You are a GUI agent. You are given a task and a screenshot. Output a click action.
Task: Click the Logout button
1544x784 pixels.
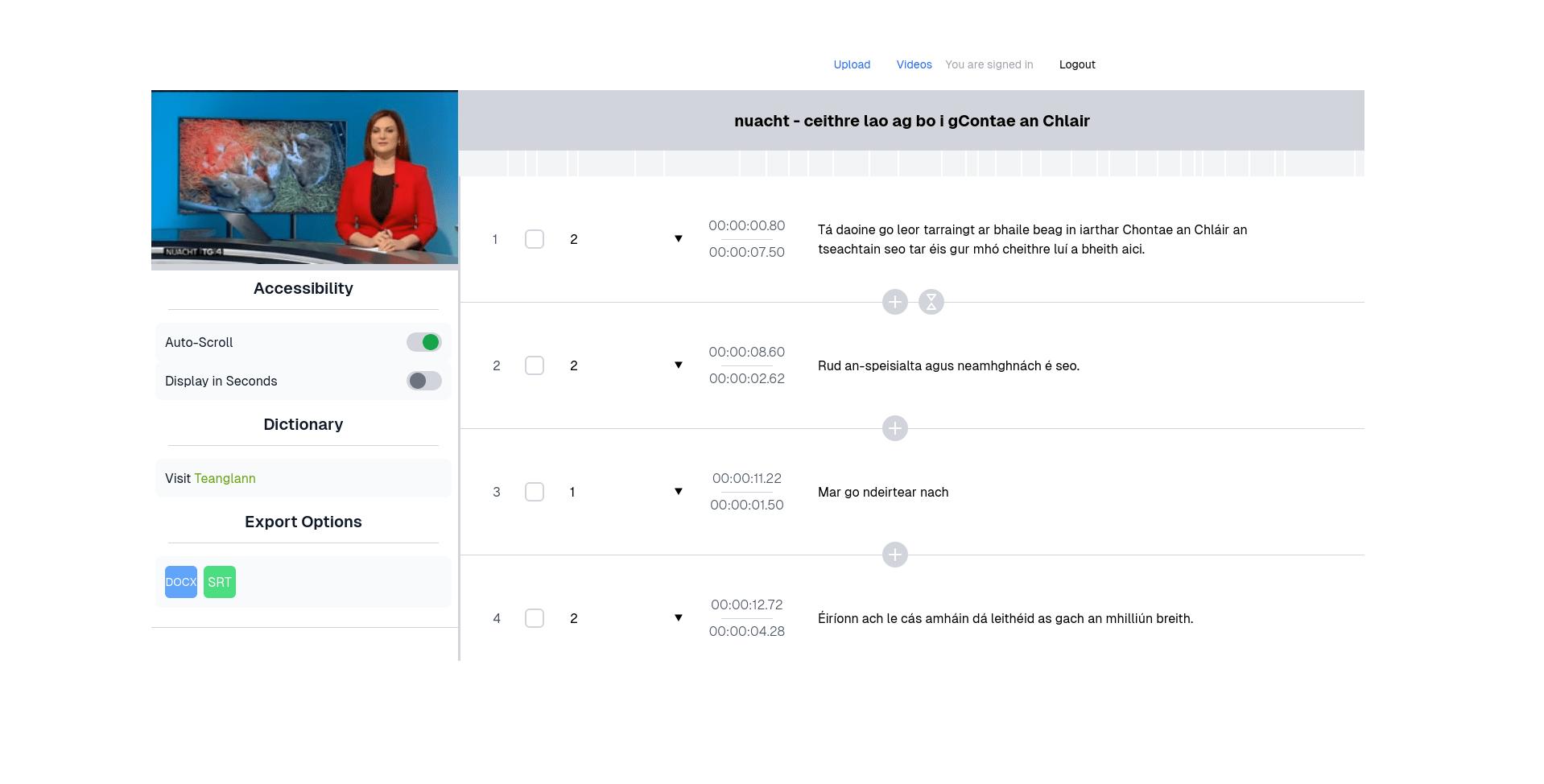[1076, 64]
